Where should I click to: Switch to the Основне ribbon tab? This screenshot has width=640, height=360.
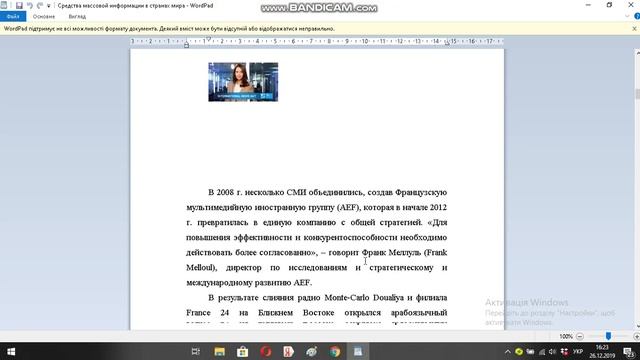pyautogui.click(x=44, y=17)
